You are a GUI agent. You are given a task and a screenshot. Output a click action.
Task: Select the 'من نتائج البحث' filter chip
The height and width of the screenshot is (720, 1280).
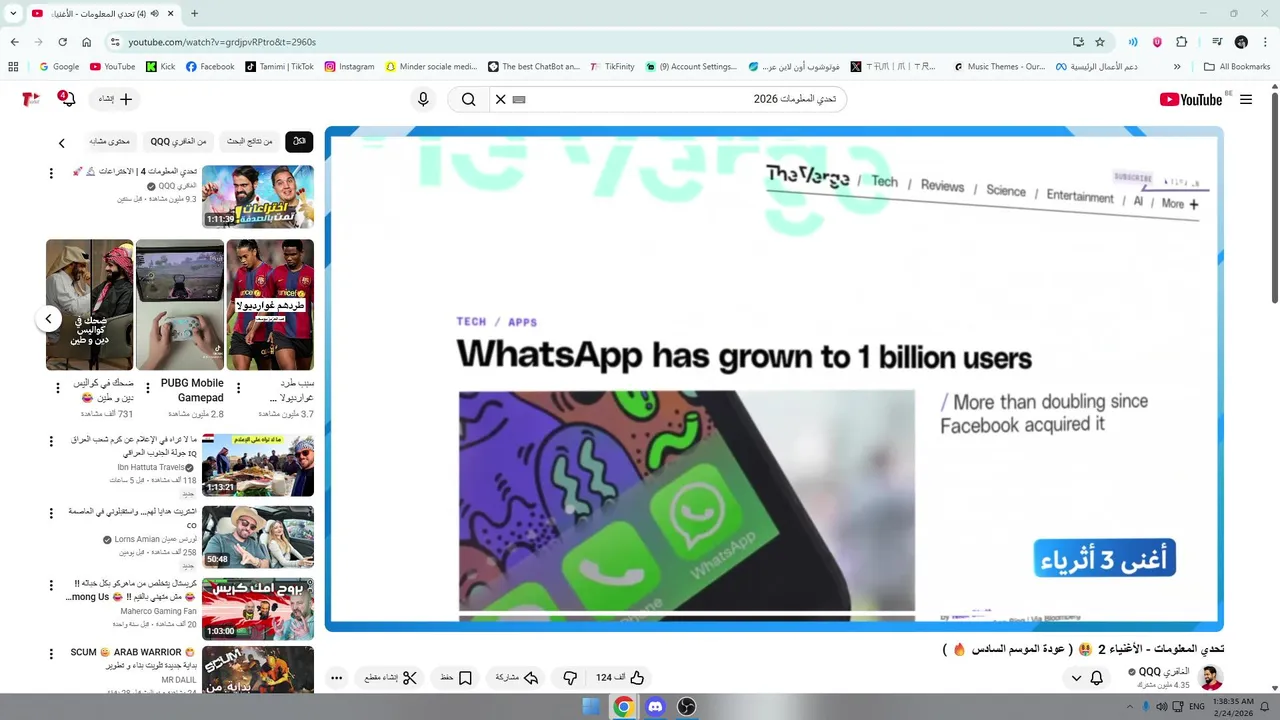249,142
